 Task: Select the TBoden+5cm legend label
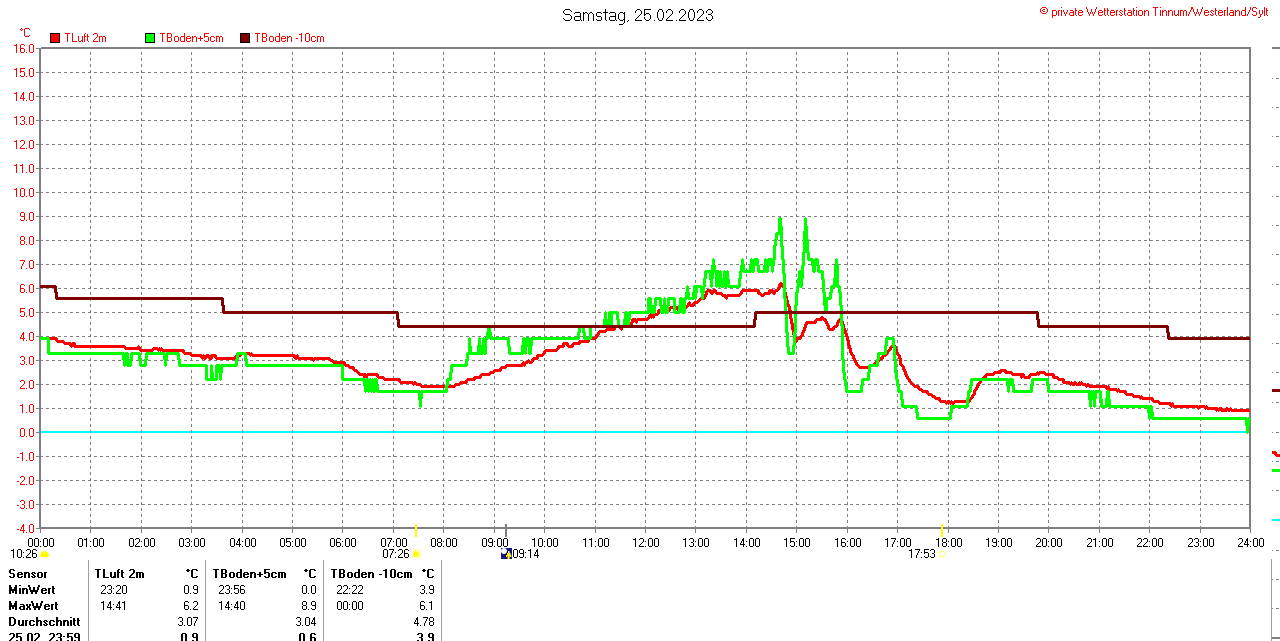pyautogui.click(x=191, y=38)
